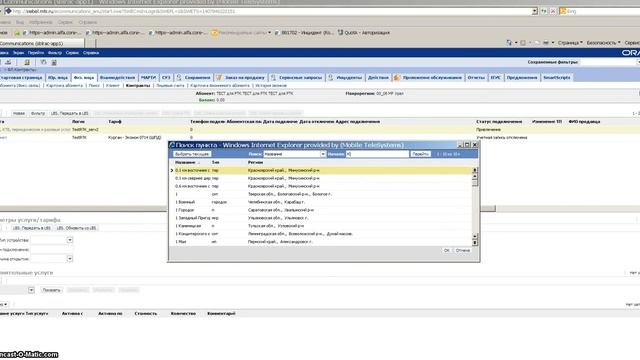The image size is (640, 360).
Task: Click Выбрать текущие in Поиск пункта dialog
Action: click(192, 154)
